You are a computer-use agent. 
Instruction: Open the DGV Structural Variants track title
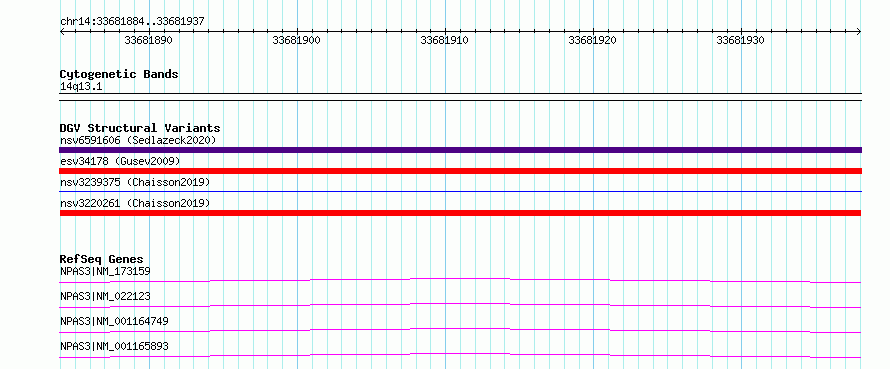tap(140, 128)
